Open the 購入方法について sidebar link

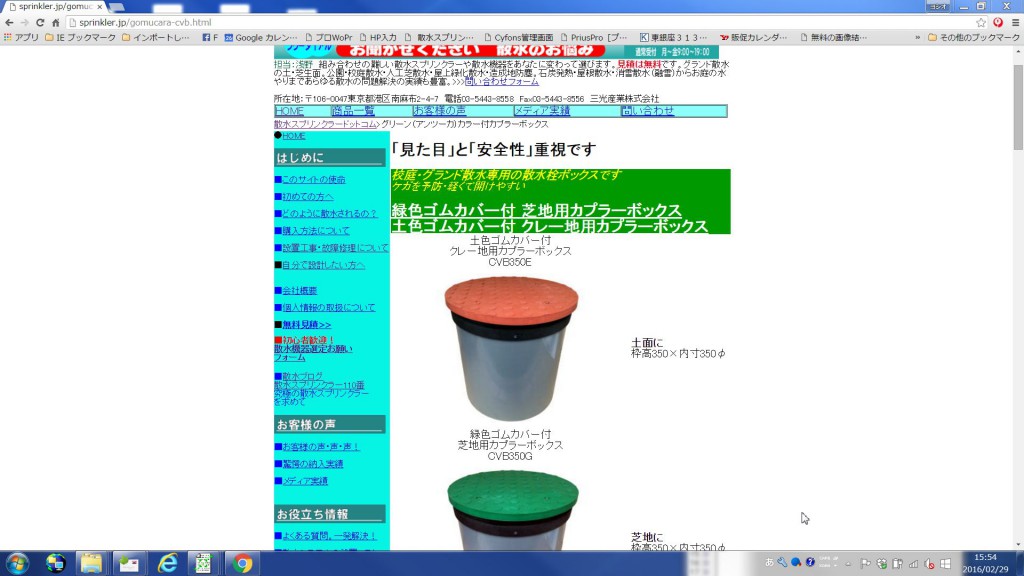tap(315, 231)
